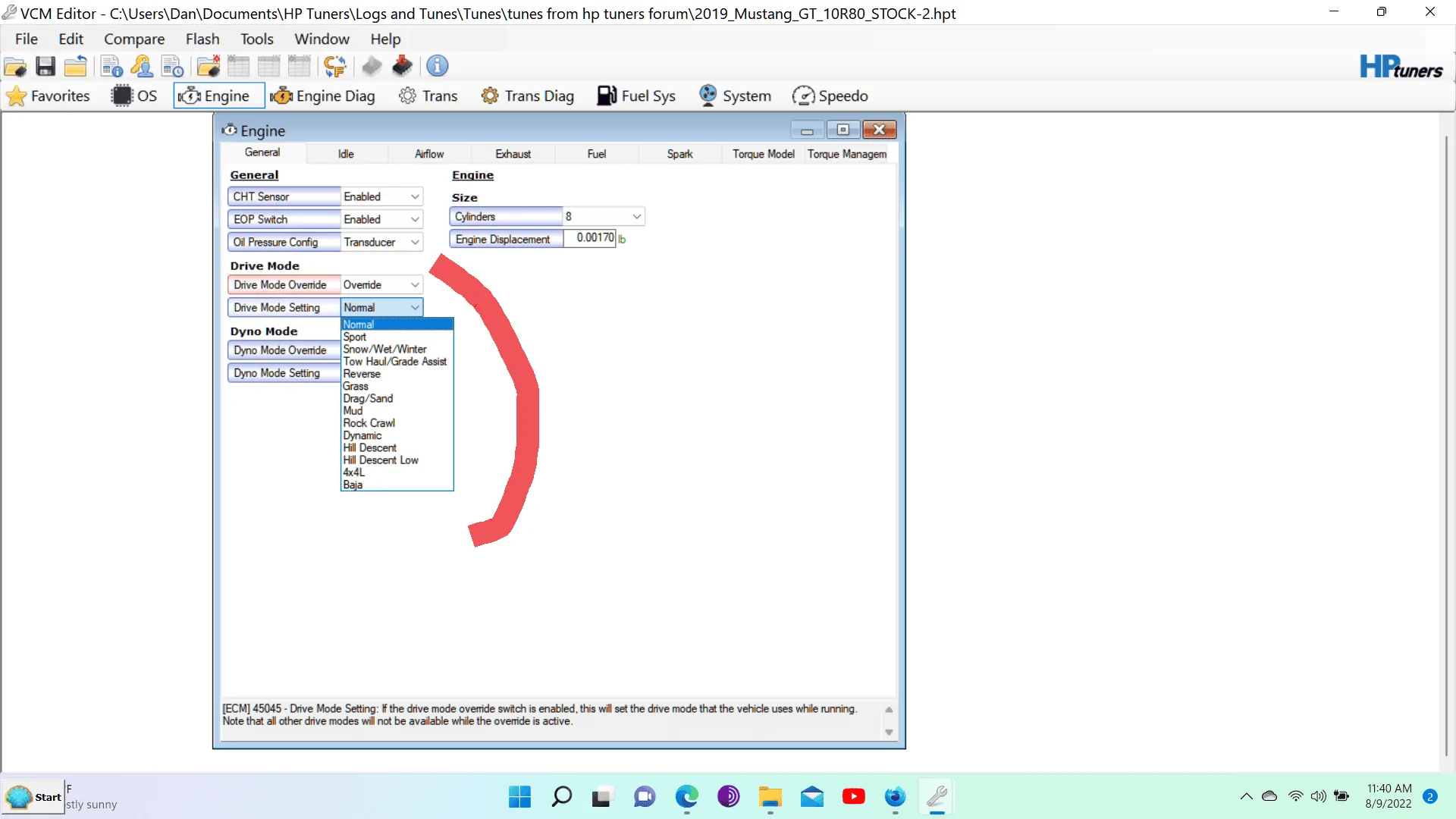Select Engine in the navigation toolbar
The height and width of the screenshot is (819, 1456).
tap(218, 96)
